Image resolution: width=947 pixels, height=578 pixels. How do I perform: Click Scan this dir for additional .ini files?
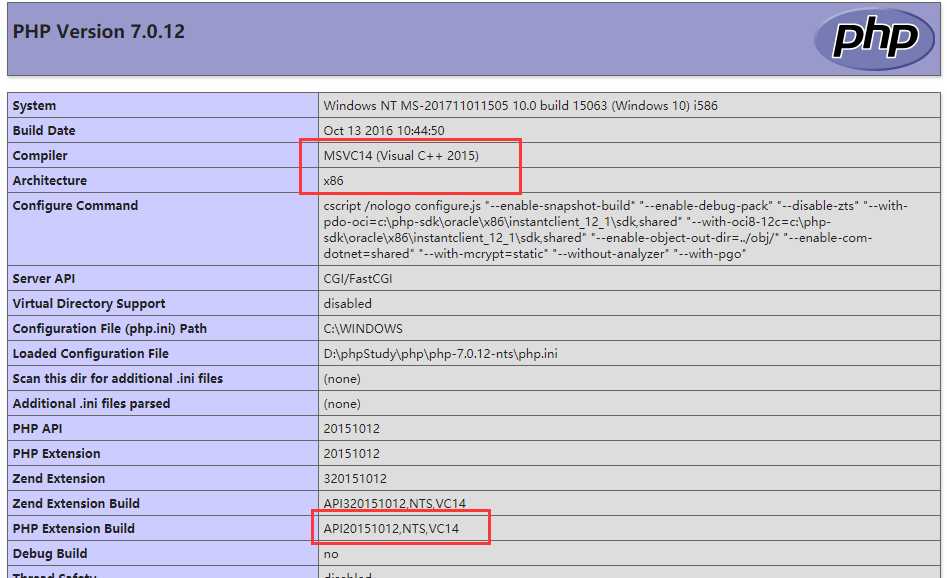[x=118, y=379]
